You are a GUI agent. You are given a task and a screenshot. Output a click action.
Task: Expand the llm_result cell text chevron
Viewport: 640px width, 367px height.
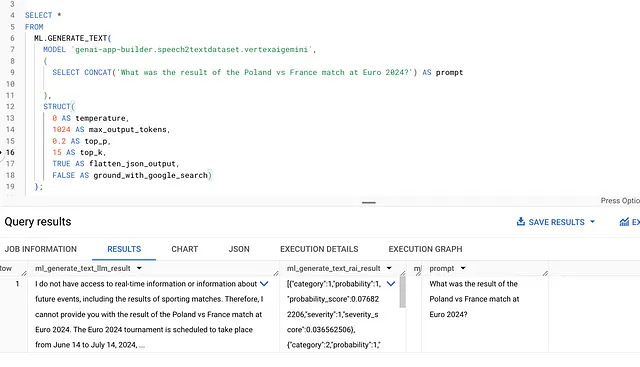pyautogui.click(x=264, y=284)
